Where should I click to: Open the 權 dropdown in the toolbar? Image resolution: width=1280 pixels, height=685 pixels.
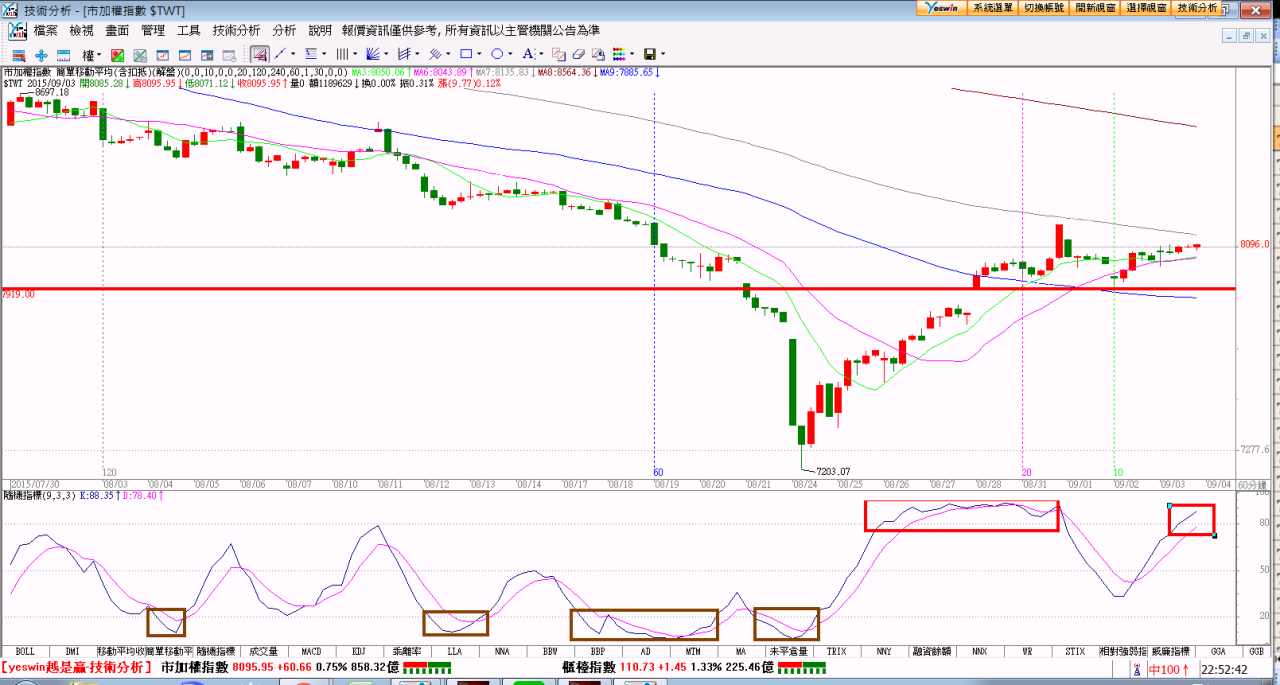point(91,54)
